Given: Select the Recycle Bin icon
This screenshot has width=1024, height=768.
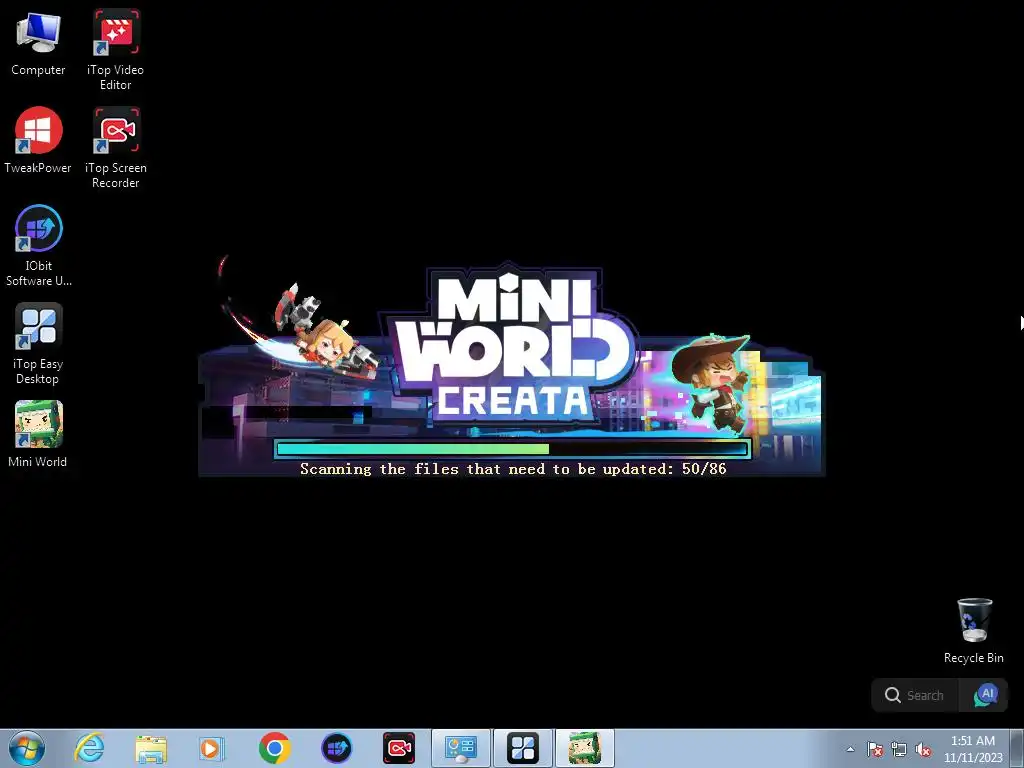Looking at the screenshot, I should (x=974, y=631).
